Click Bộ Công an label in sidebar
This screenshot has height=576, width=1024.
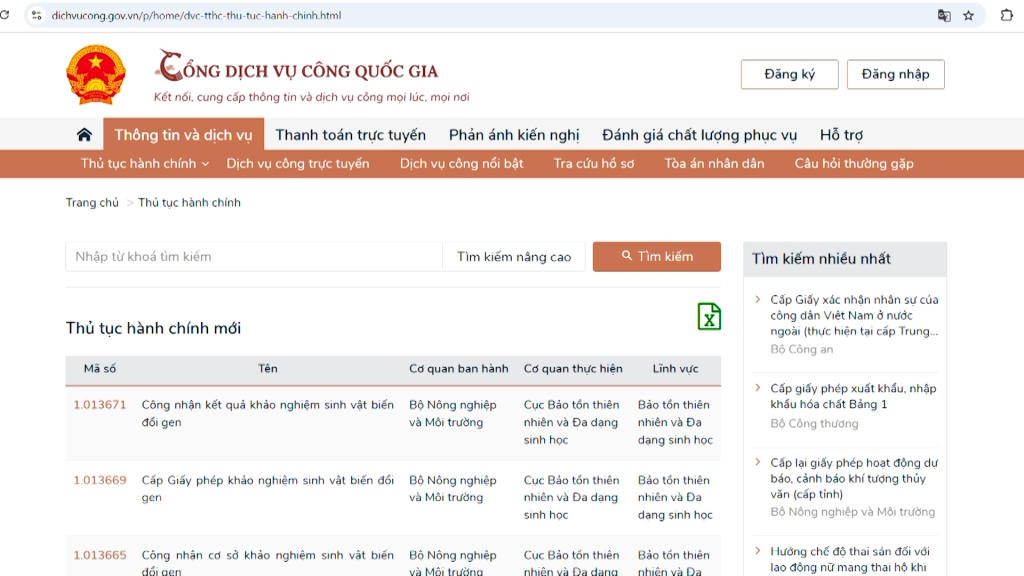pos(801,349)
